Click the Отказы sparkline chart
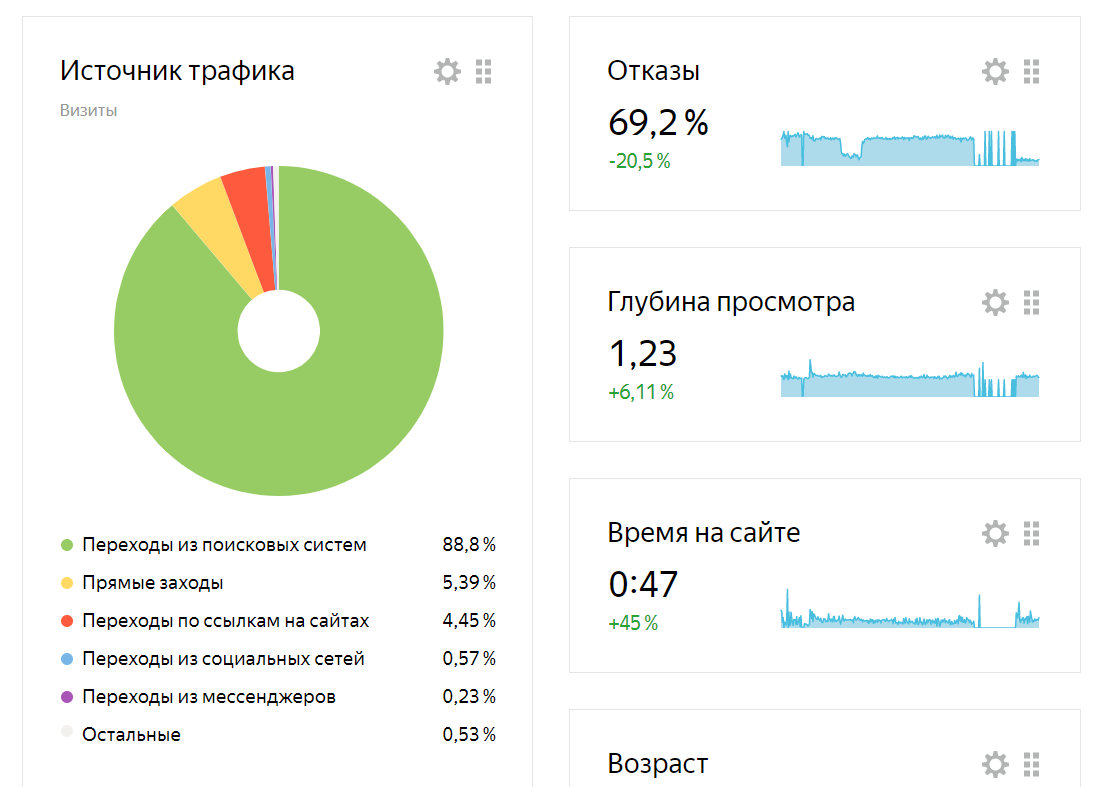 point(910,148)
